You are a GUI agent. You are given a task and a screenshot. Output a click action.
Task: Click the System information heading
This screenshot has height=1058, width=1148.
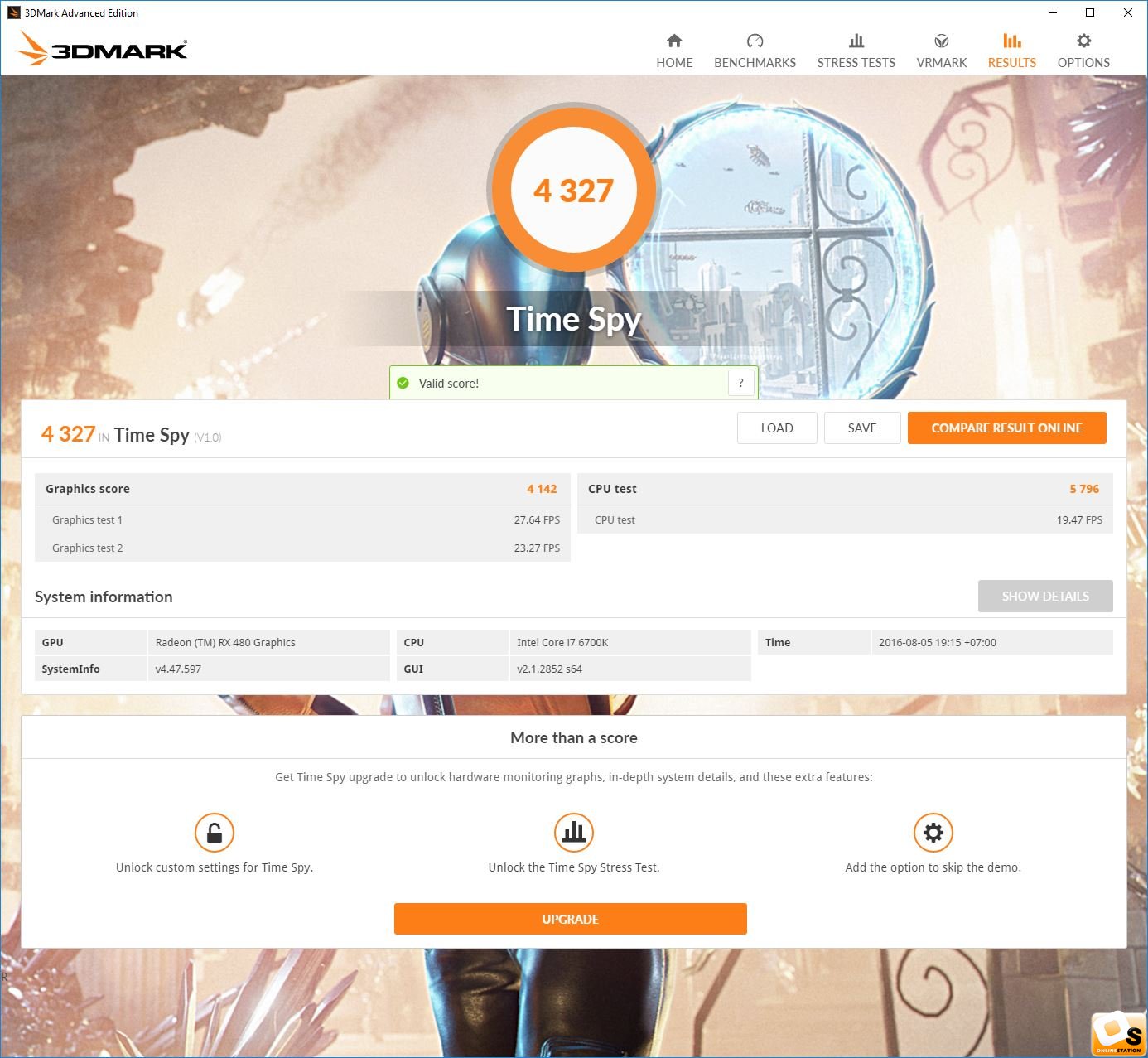coord(104,597)
